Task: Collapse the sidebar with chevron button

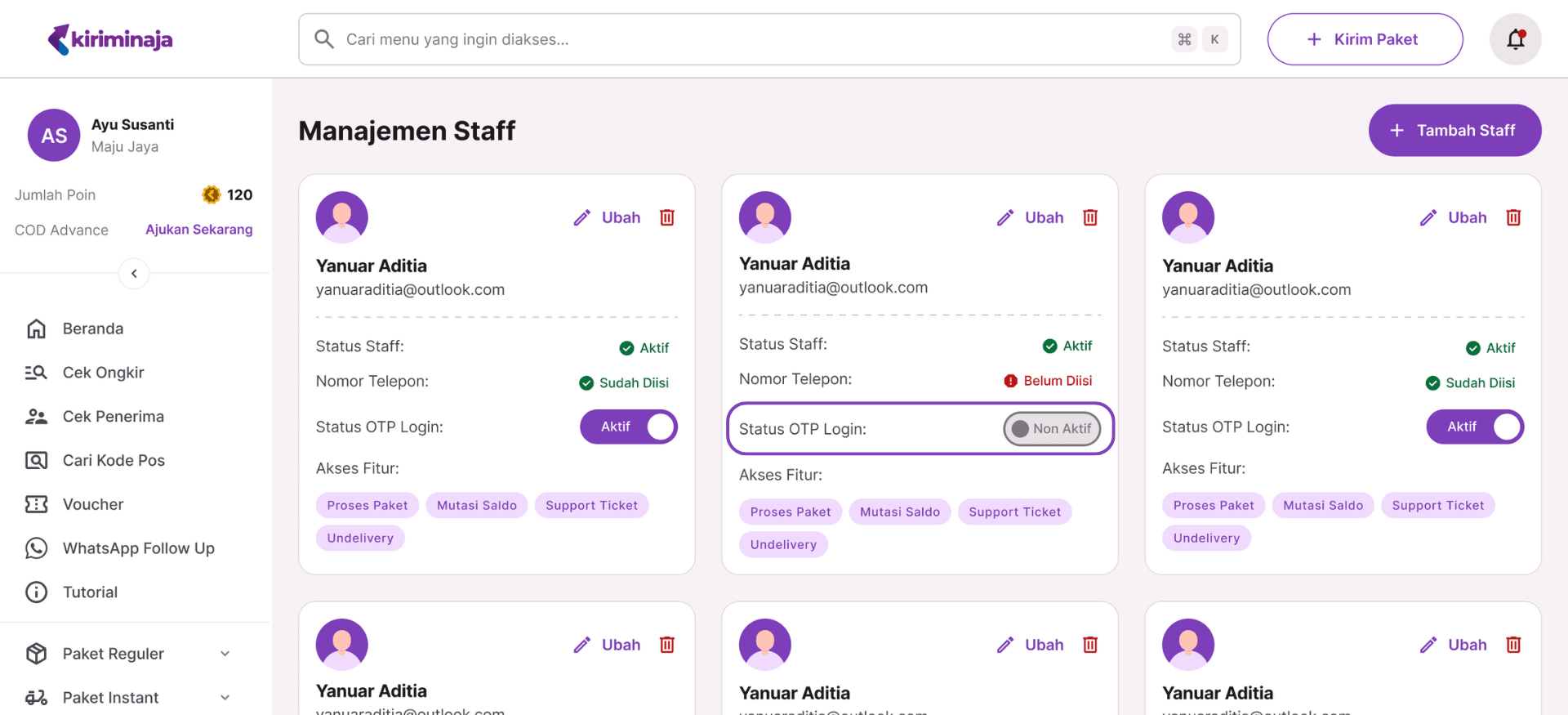Action: click(x=134, y=274)
